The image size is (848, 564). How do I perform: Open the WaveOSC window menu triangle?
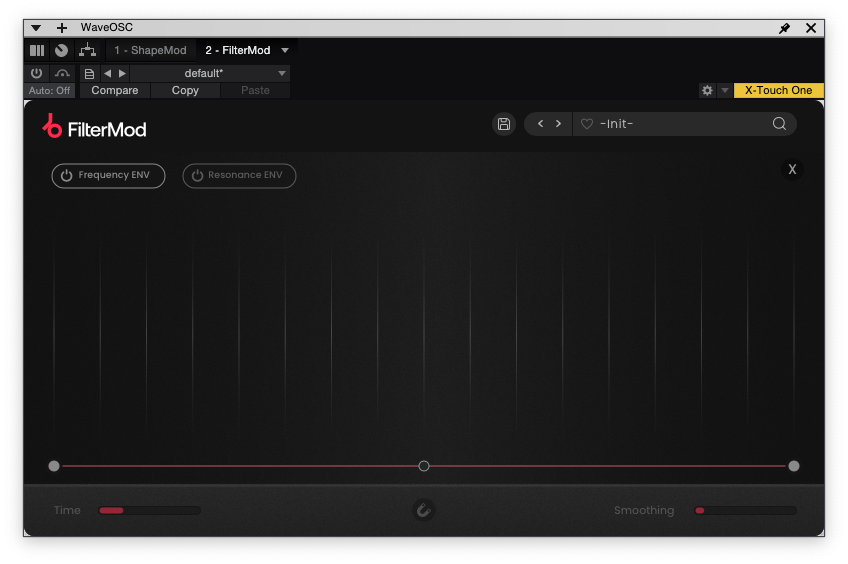pos(36,28)
